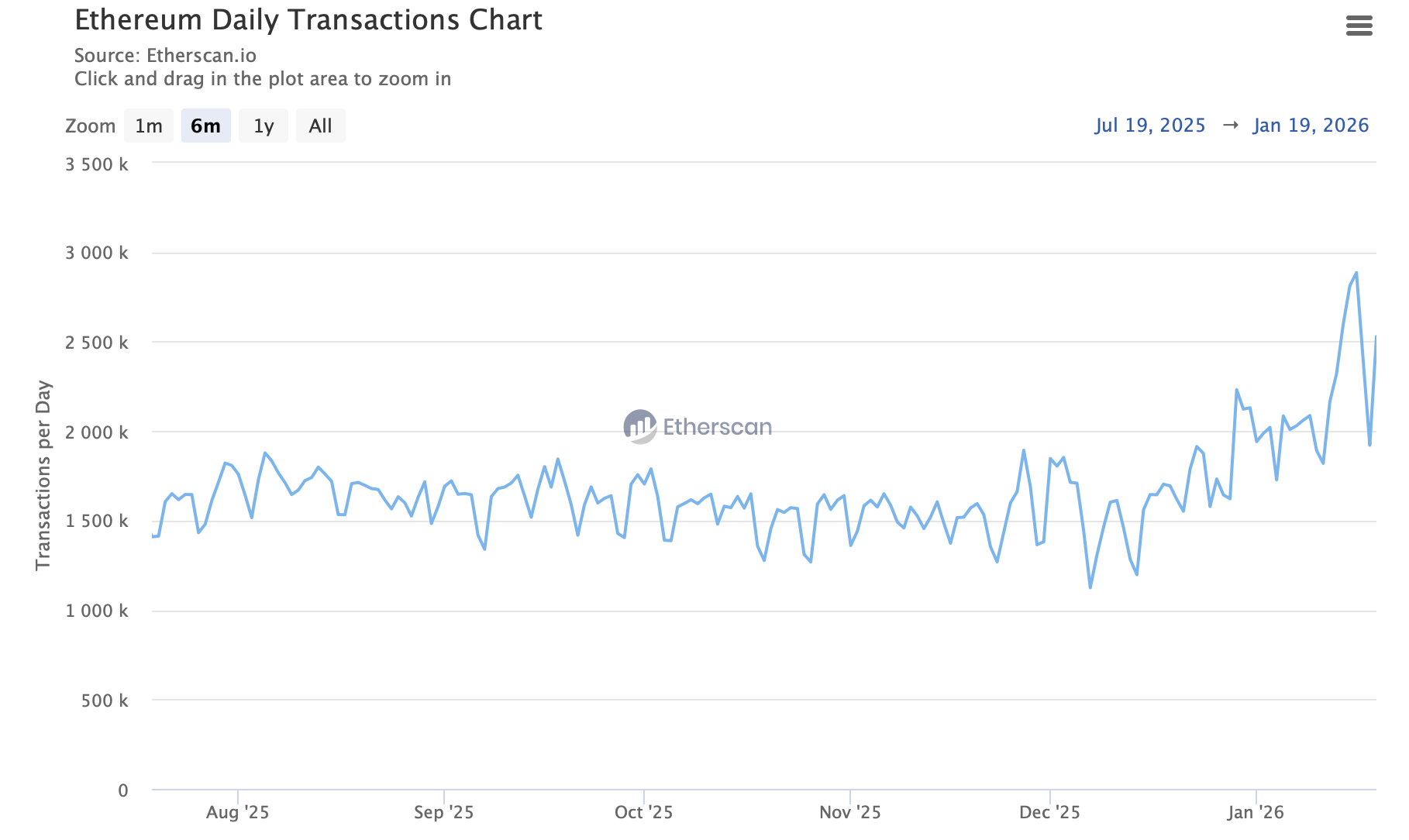Click the Jan '26 x-axis label
Viewport: 1409px width, 840px height.
point(1256,812)
